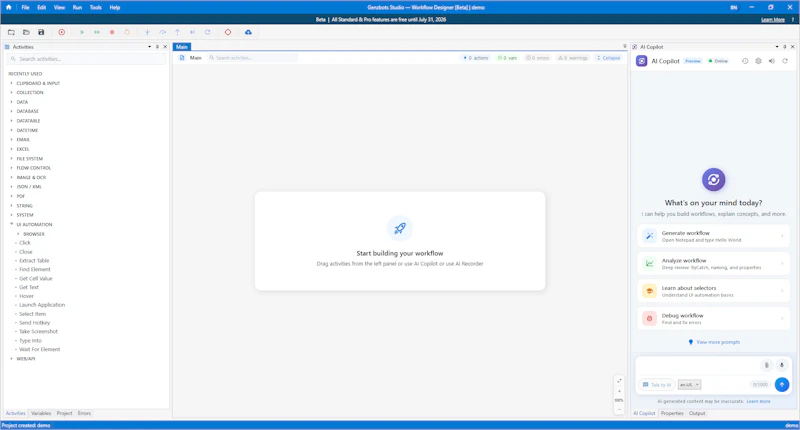This screenshot has width=800, height=430.
Task: Open the AI Copilot panel dropdown arrow
Action: point(777,47)
